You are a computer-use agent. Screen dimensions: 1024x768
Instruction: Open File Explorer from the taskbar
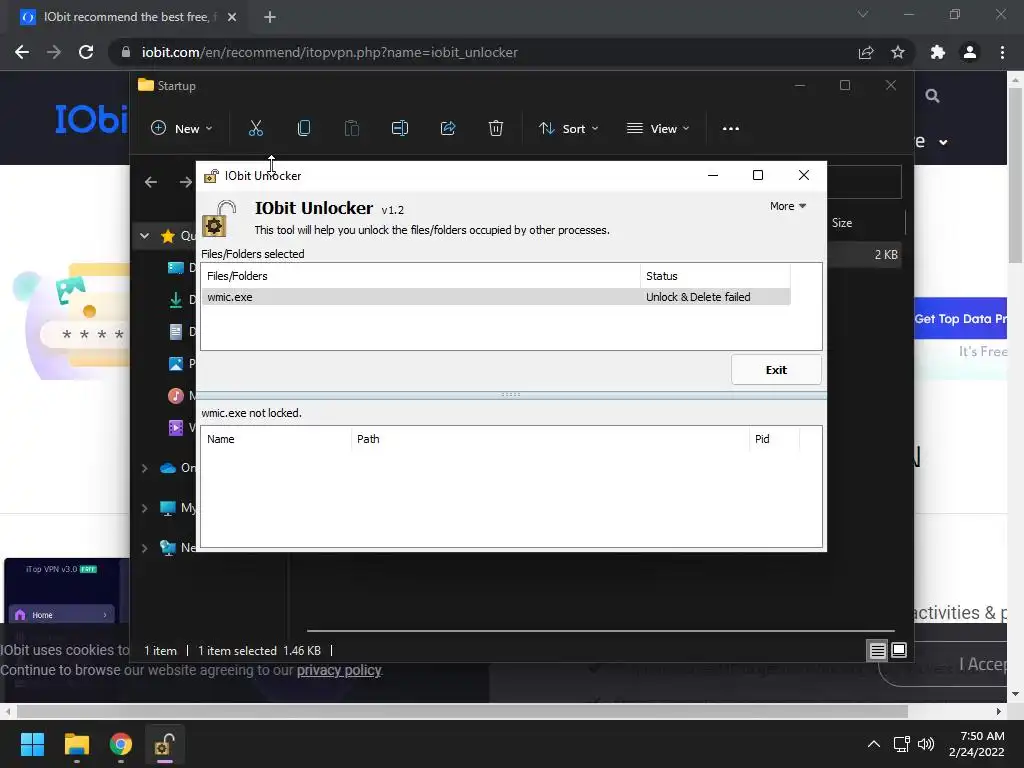click(x=76, y=744)
